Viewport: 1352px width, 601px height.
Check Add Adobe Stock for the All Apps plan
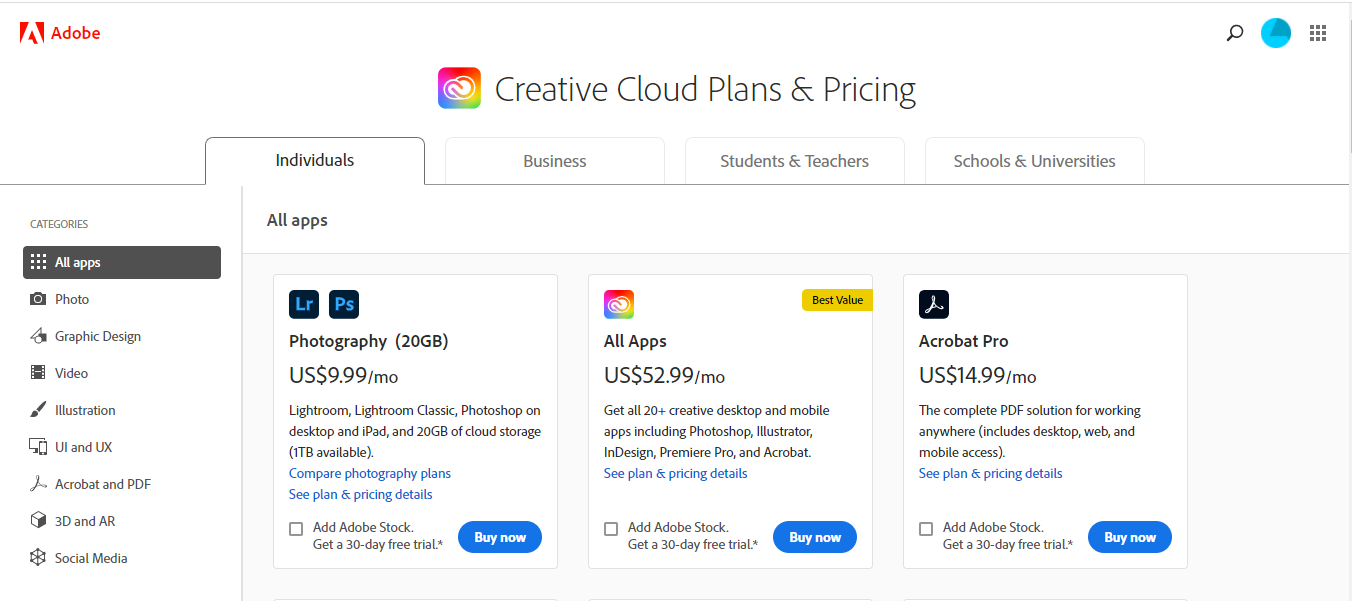[611, 529]
